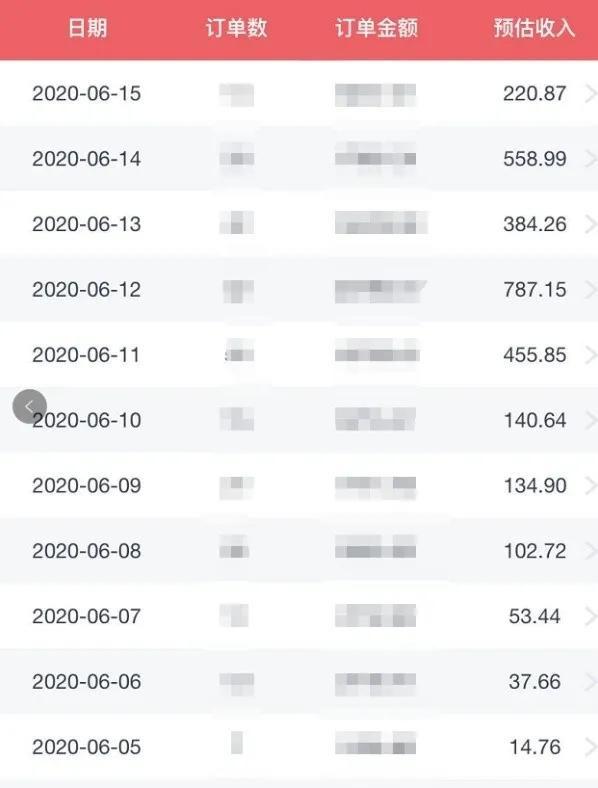Tap chevron at the 140.64 row

(x=591, y=420)
